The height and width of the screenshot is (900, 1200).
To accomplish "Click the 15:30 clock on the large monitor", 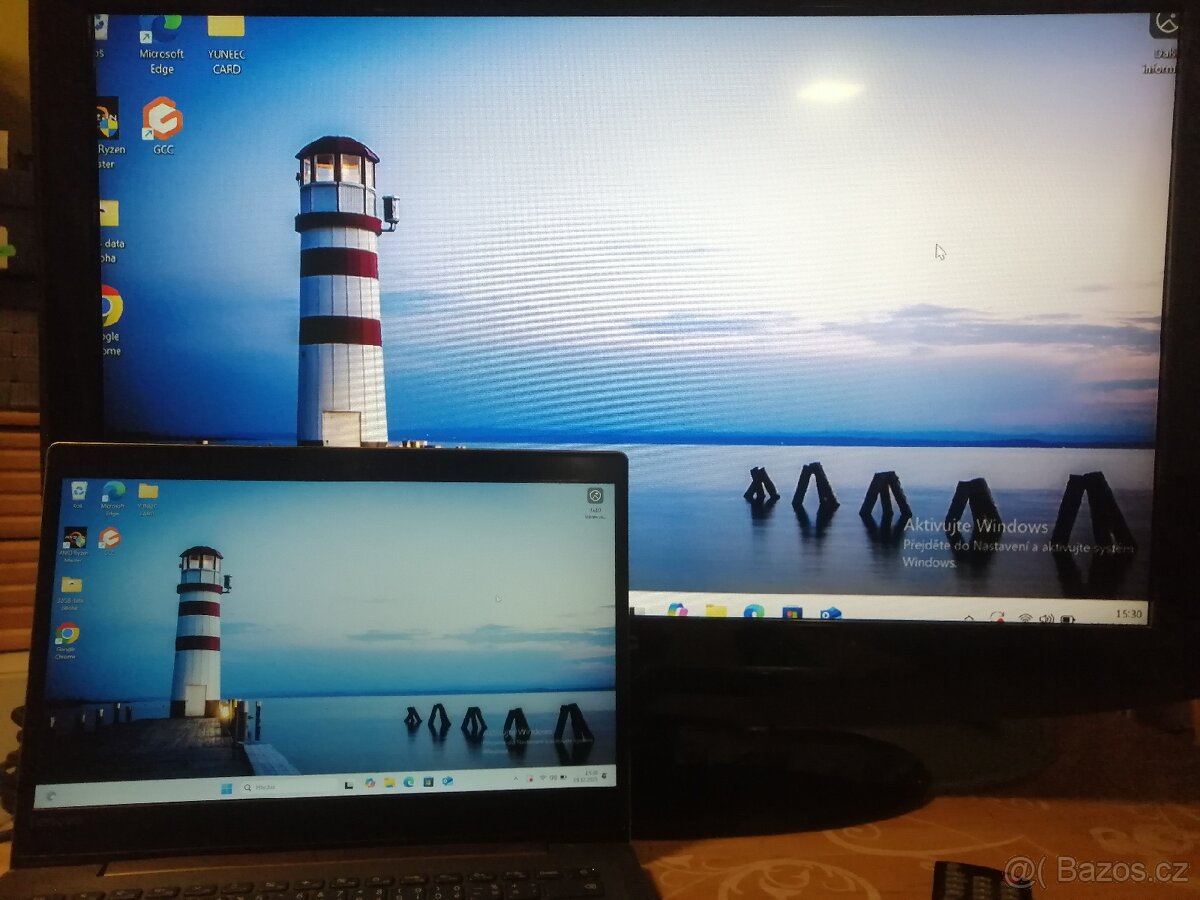I will [x=1128, y=614].
